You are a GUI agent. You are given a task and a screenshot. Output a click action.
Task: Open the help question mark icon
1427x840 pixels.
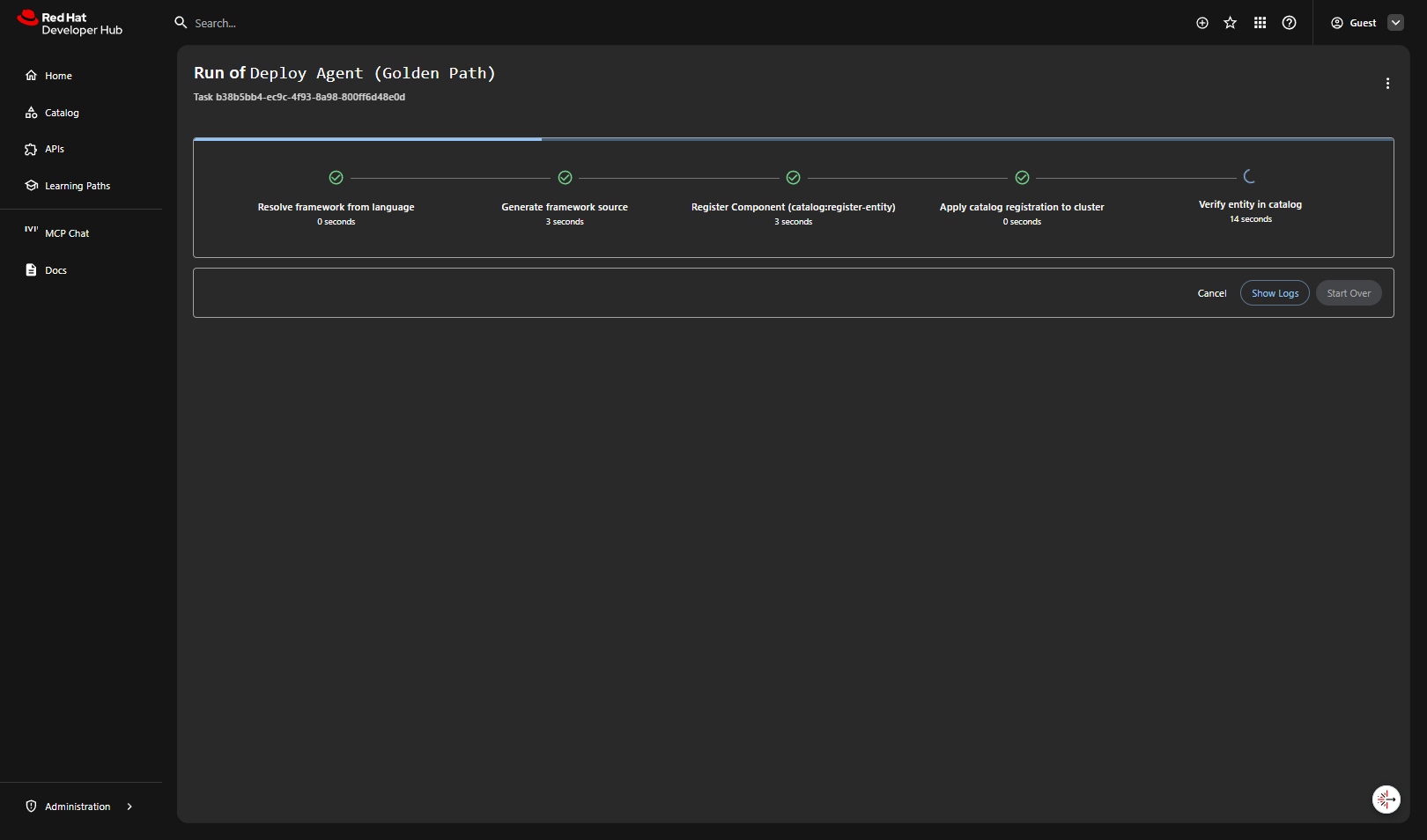click(x=1290, y=23)
